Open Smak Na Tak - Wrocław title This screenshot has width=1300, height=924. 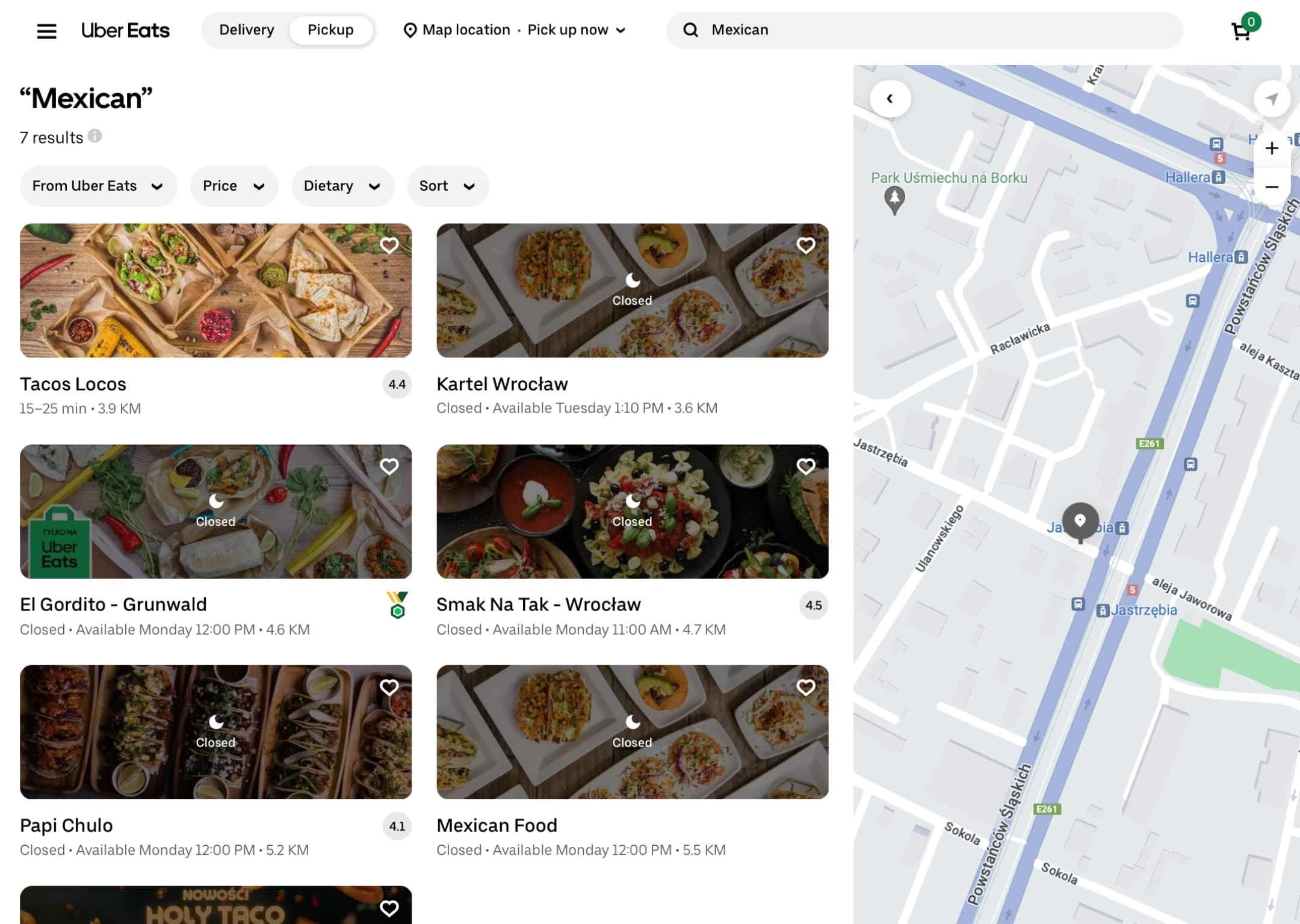click(x=539, y=604)
